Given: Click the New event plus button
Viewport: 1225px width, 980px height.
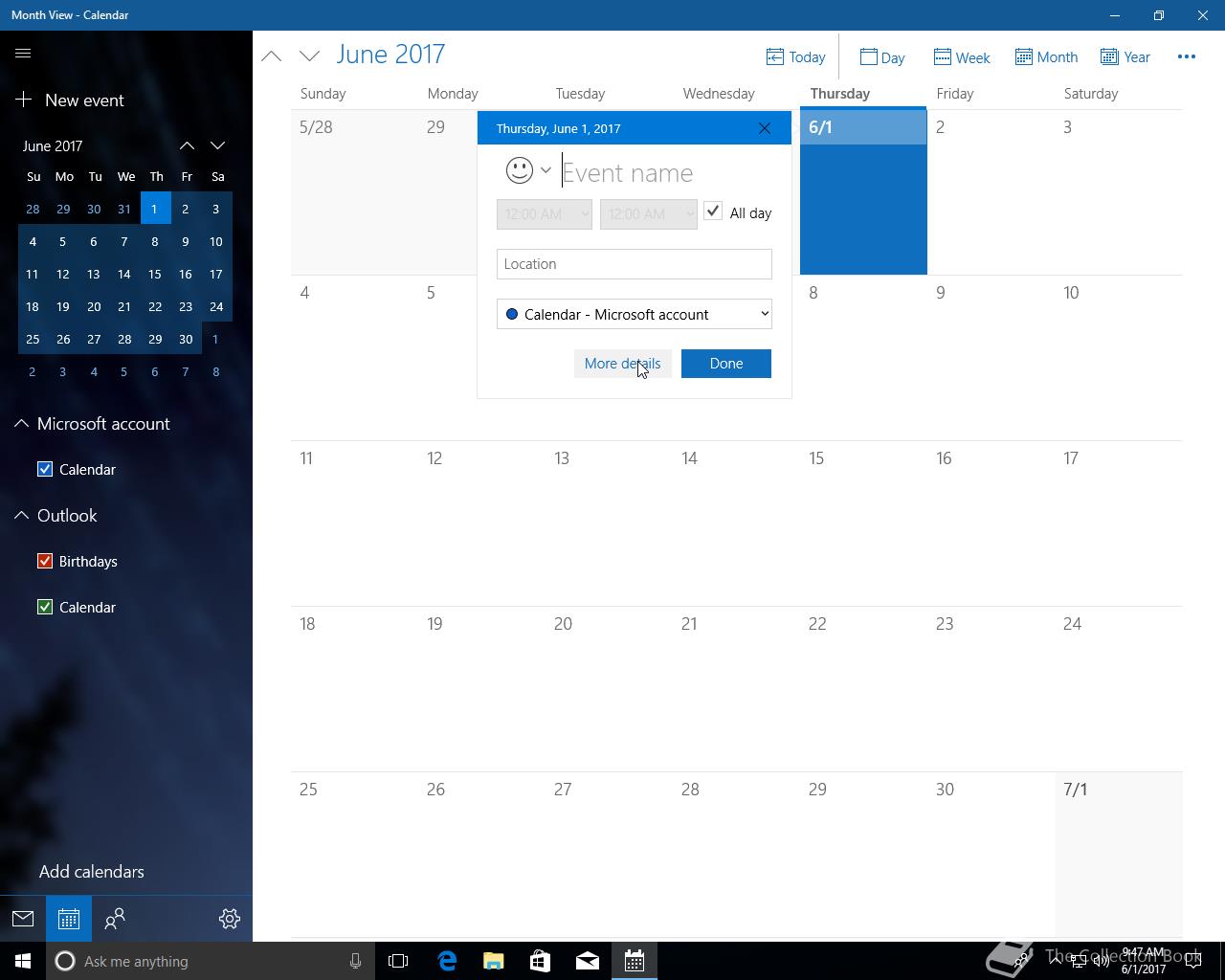Looking at the screenshot, I should coord(24,100).
